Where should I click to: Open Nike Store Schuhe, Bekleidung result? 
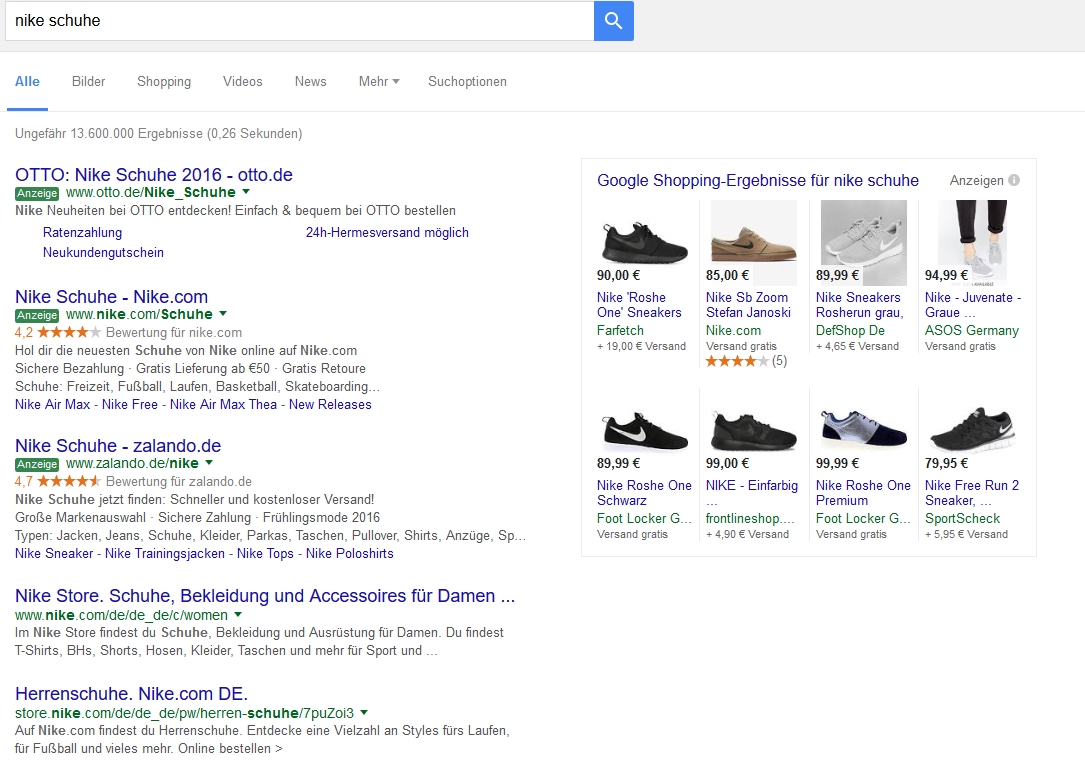265,596
